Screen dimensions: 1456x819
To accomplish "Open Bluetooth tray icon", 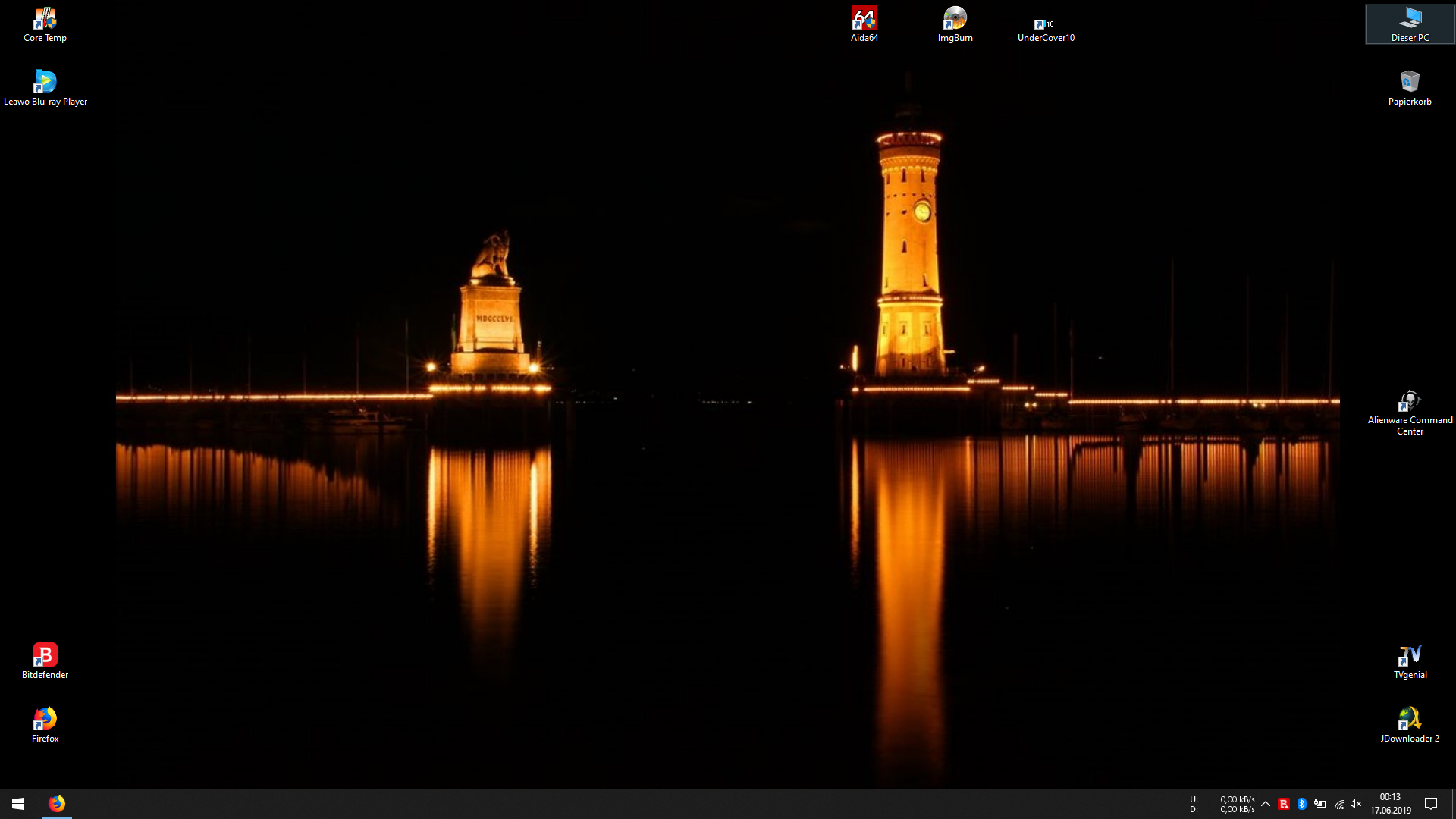I will (1302, 804).
